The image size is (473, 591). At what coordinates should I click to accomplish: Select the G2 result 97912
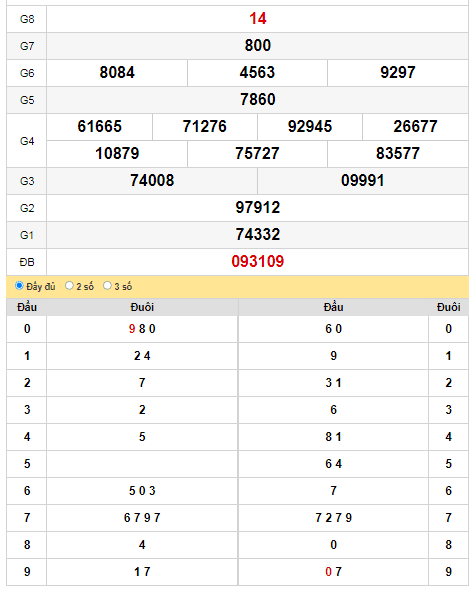point(257,208)
